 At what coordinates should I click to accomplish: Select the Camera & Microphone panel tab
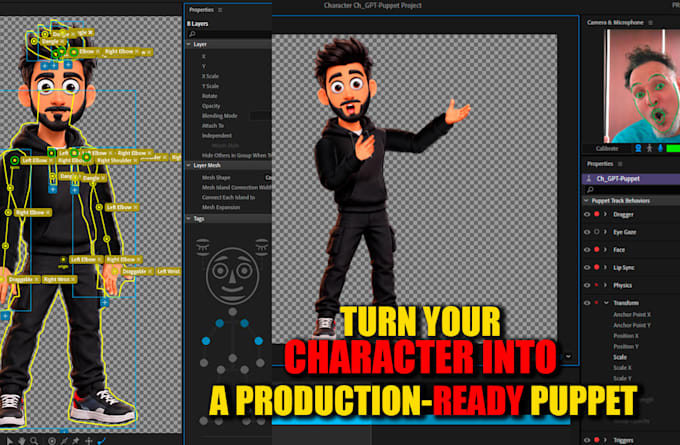(615, 22)
